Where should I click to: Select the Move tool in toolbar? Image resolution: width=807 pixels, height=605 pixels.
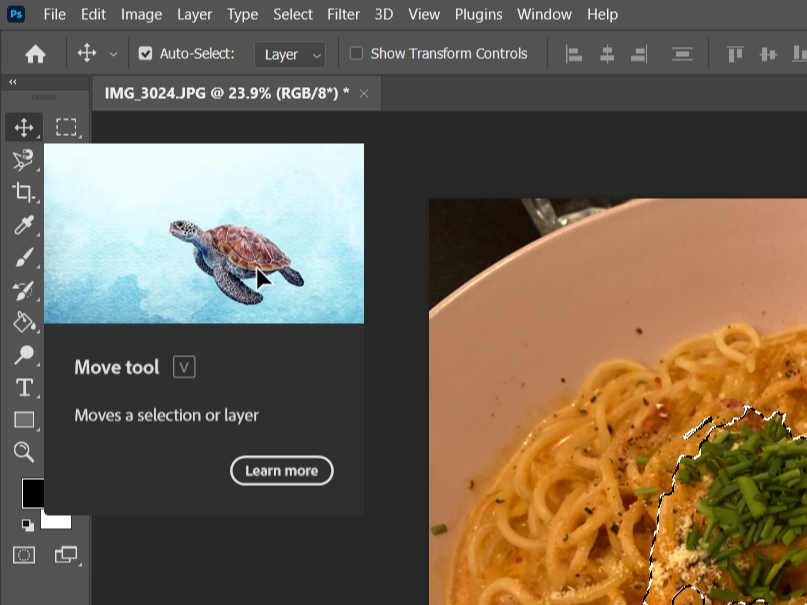pos(24,127)
